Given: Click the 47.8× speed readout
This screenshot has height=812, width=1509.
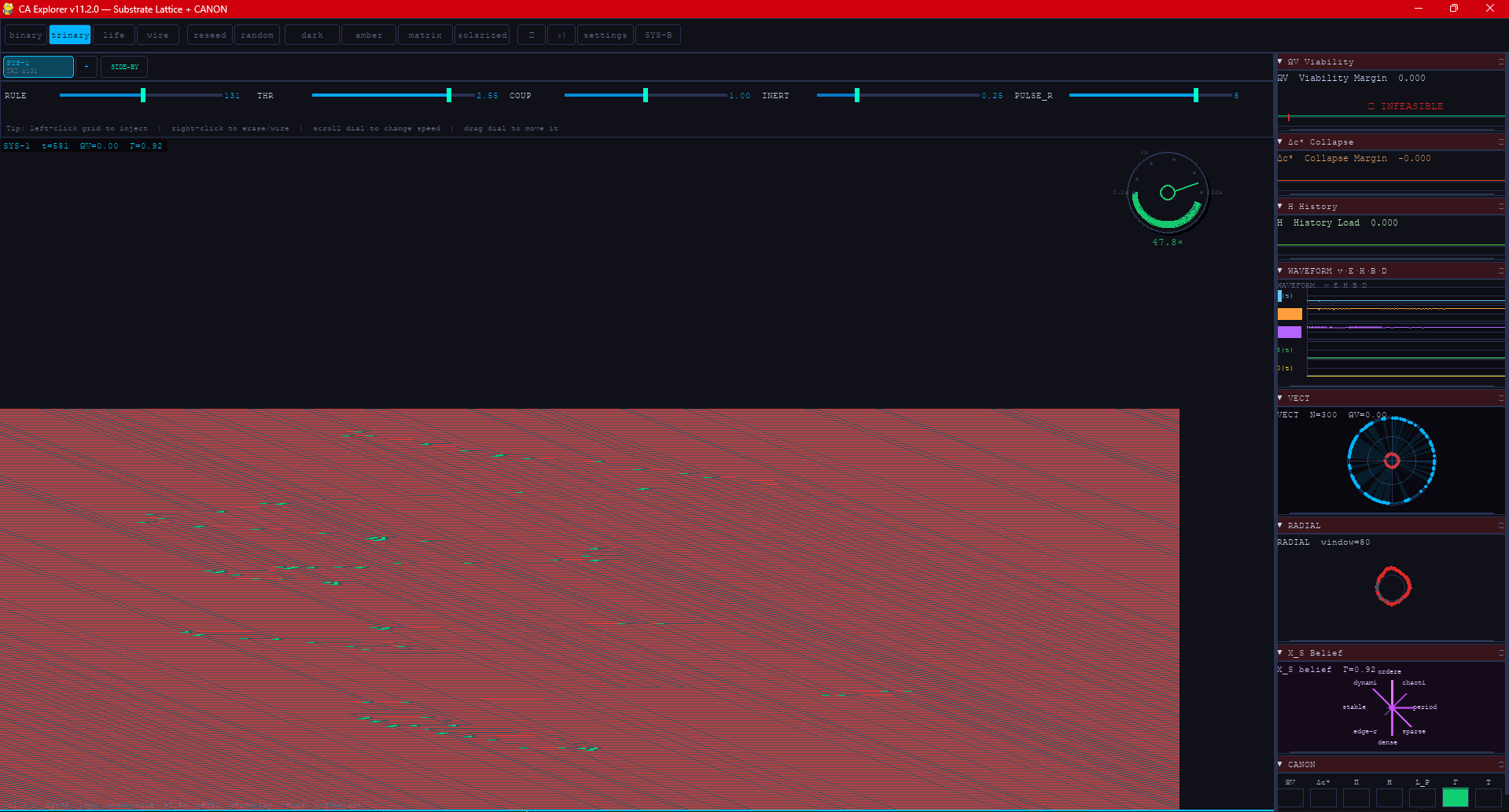Looking at the screenshot, I should pyautogui.click(x=1168, y=242).
